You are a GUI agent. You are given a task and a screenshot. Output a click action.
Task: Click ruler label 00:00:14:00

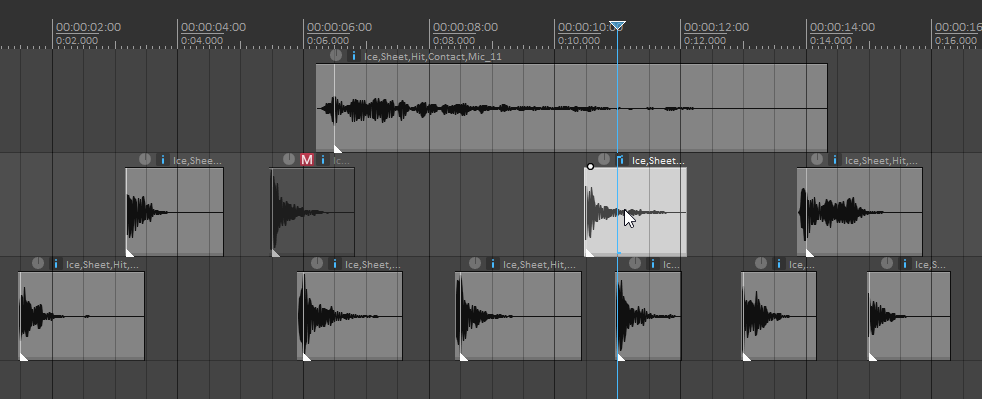tap(842, 27)
